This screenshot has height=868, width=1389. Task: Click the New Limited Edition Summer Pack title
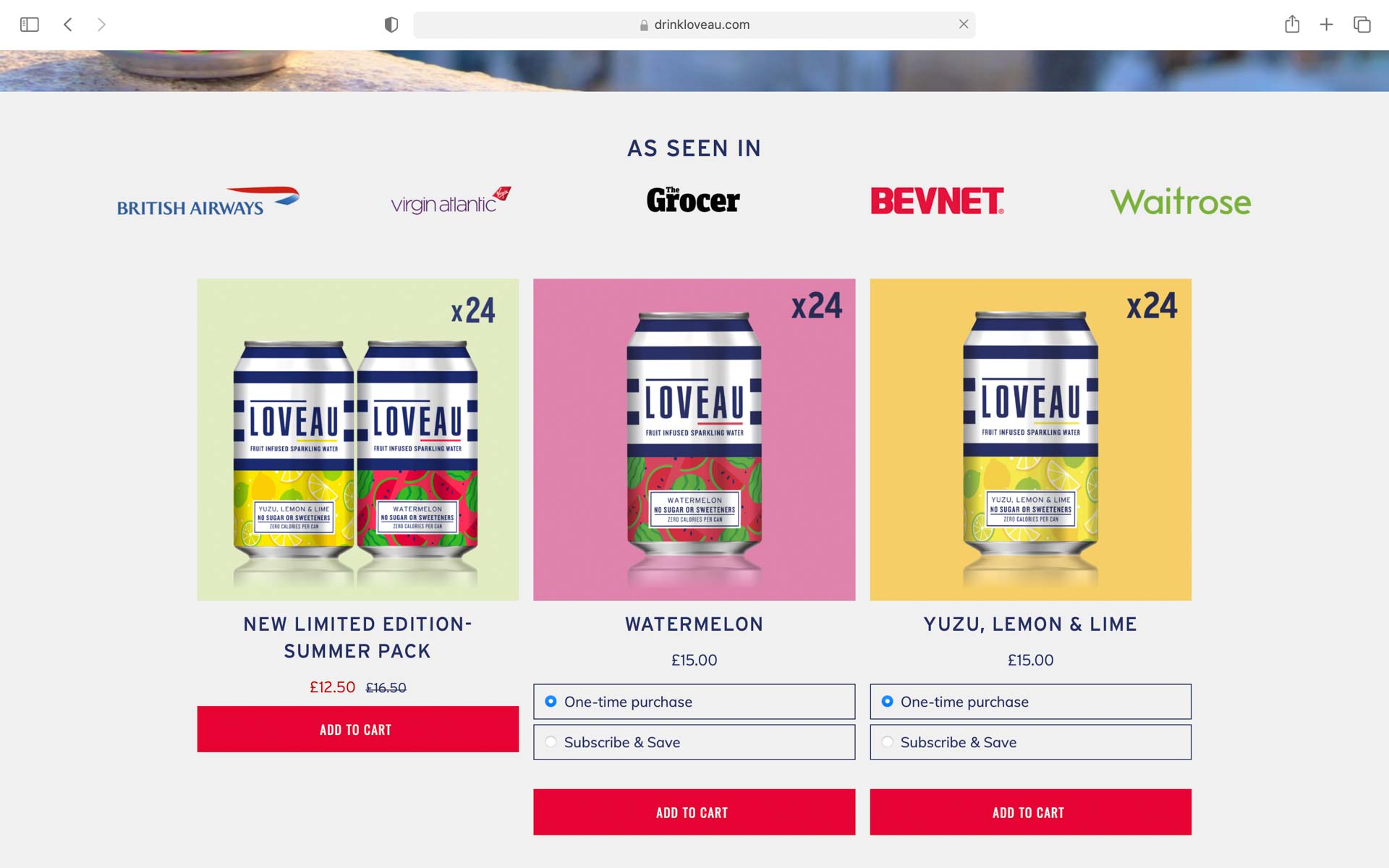click(357, 637)
